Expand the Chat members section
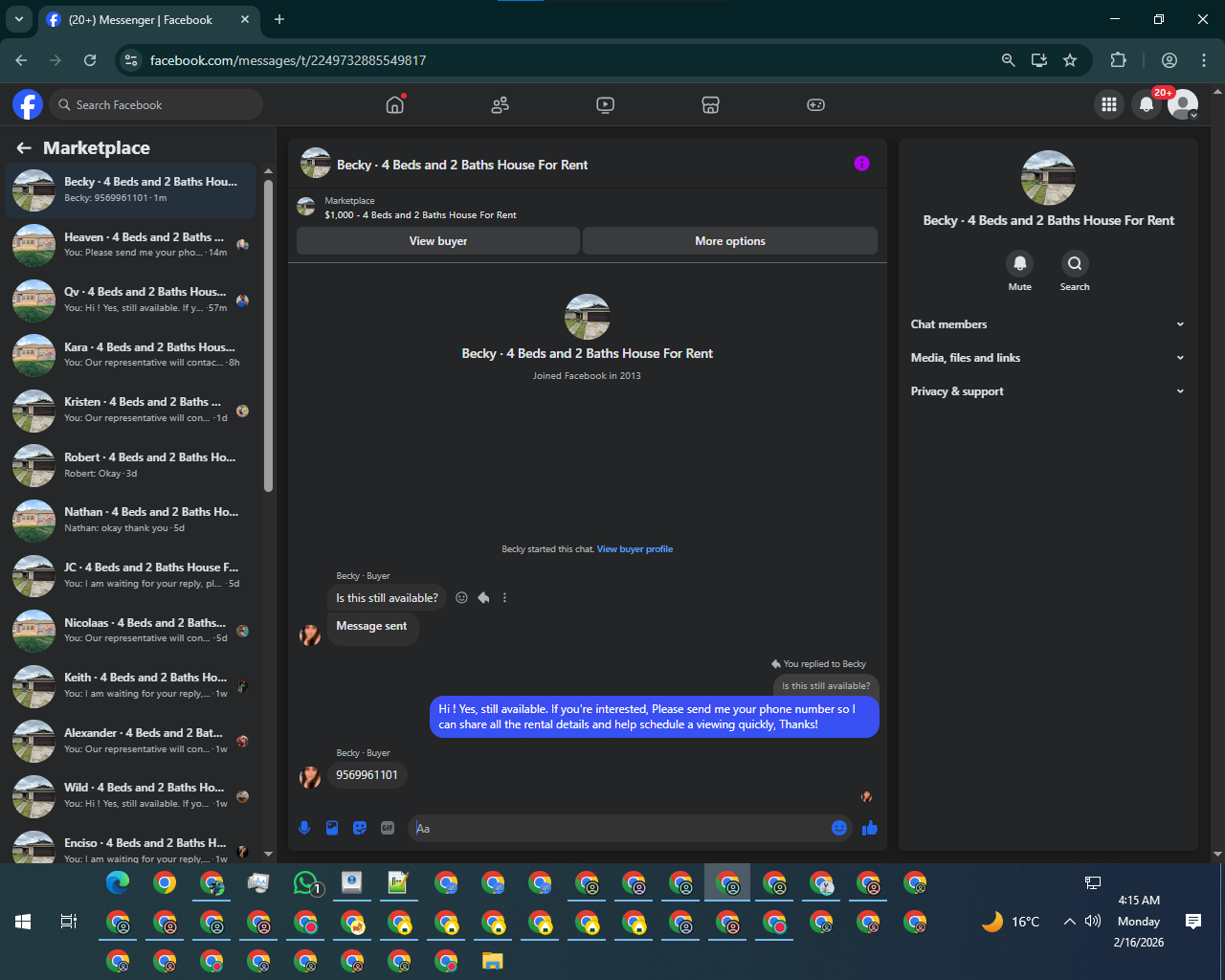Image resolution: width=1225 pixels, height=980 pixels. point(1048,324)
